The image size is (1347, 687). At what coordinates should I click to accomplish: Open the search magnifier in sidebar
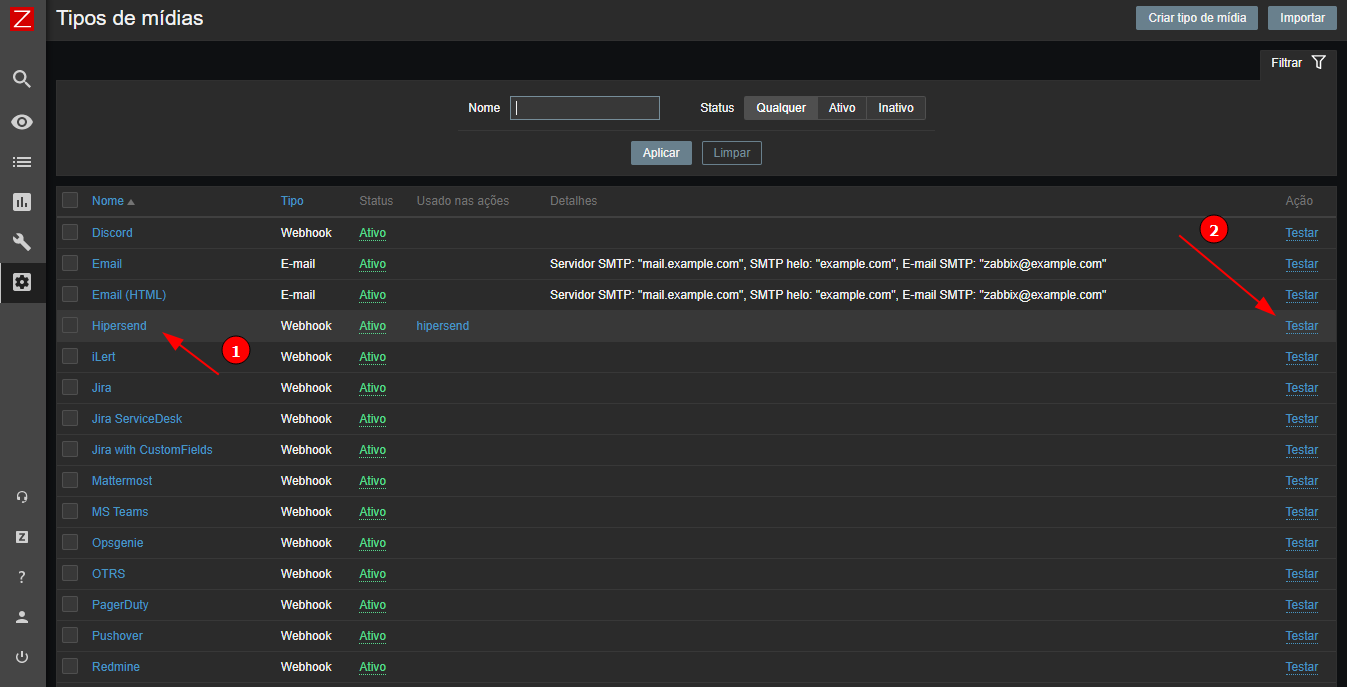[22, 79]
